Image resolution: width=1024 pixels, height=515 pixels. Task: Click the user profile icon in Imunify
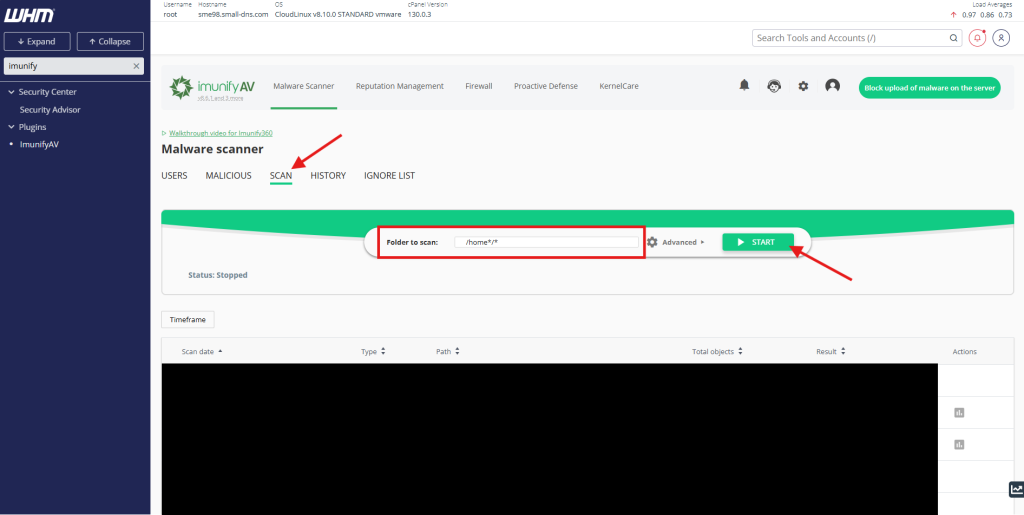tap(832, 86)
